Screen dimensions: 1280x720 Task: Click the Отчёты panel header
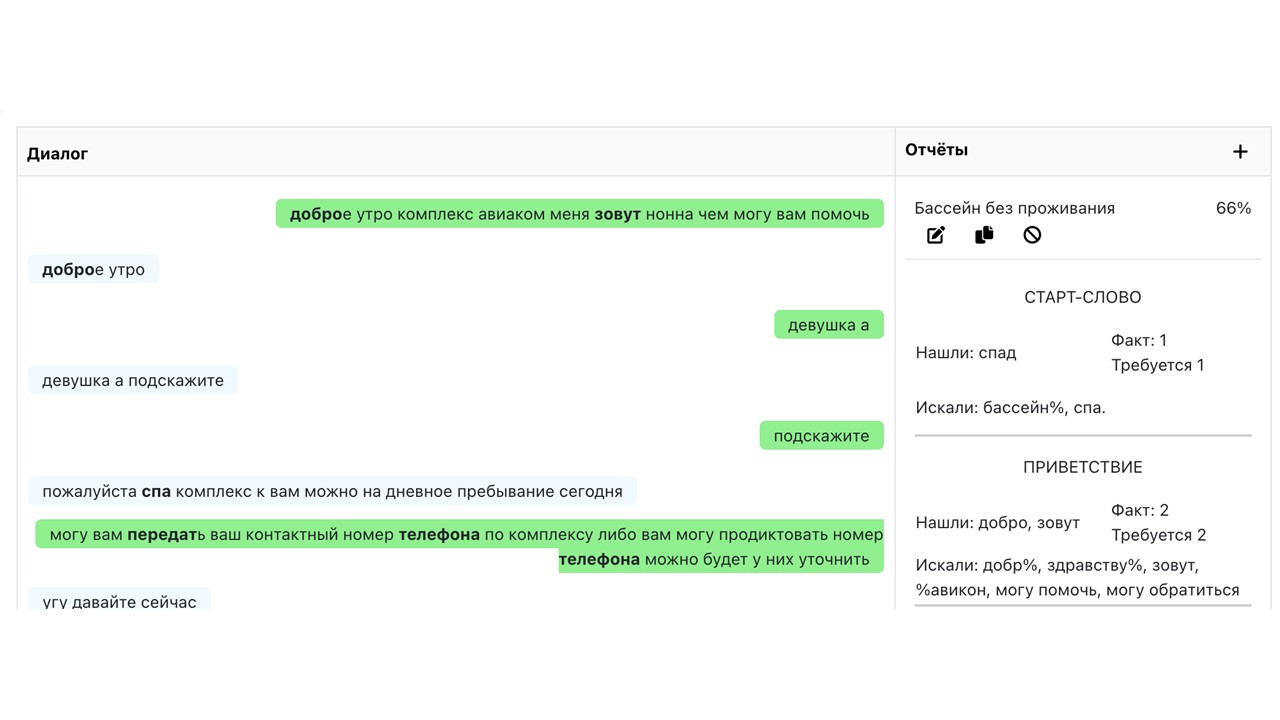[936, 150]
